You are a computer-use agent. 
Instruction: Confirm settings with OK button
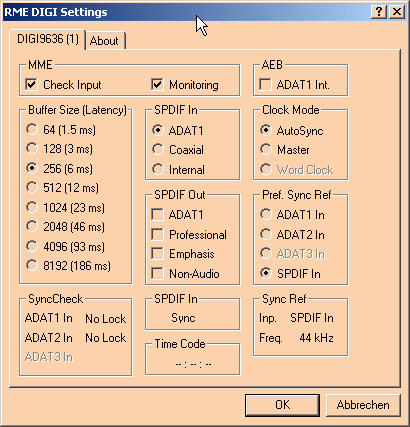282,405
